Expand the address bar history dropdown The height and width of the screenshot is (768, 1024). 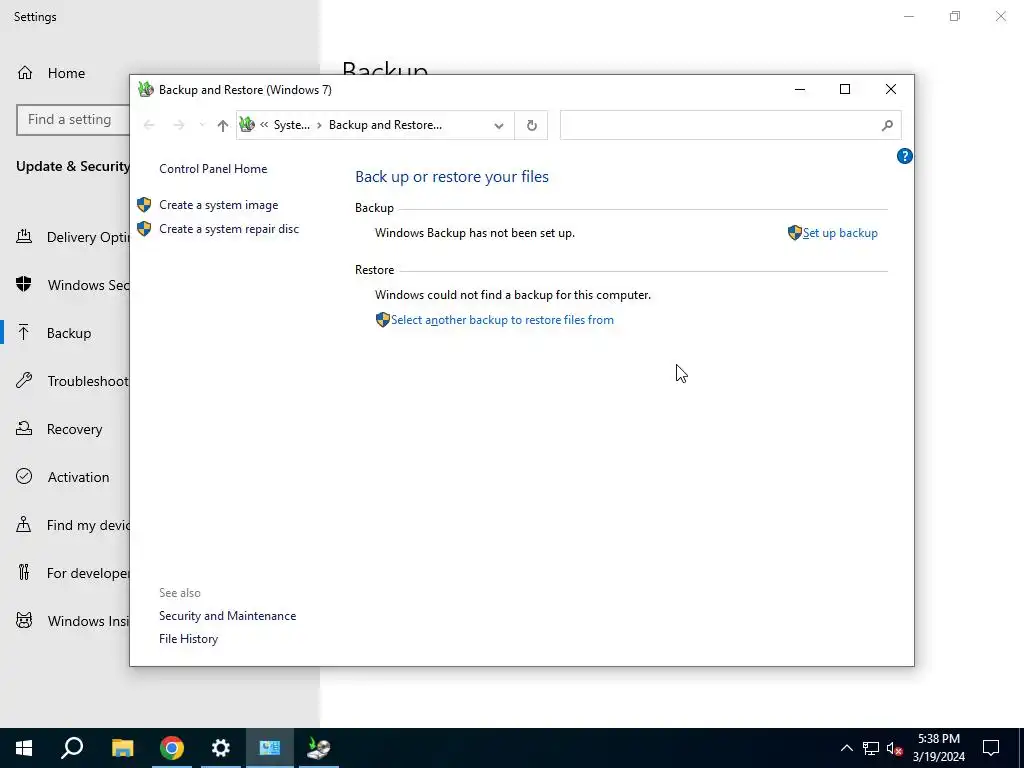tap(499, 125)
